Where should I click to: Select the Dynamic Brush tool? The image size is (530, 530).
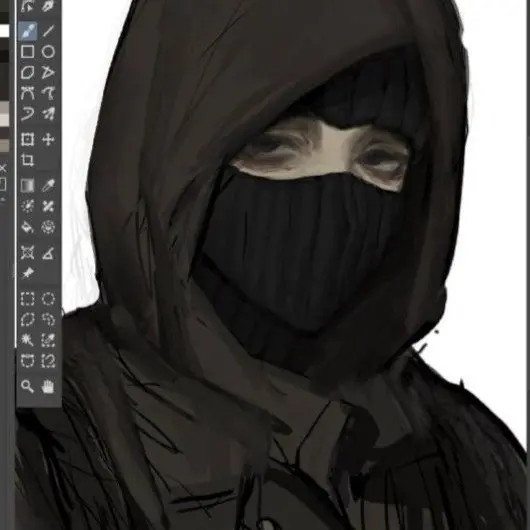pos(27,114)
